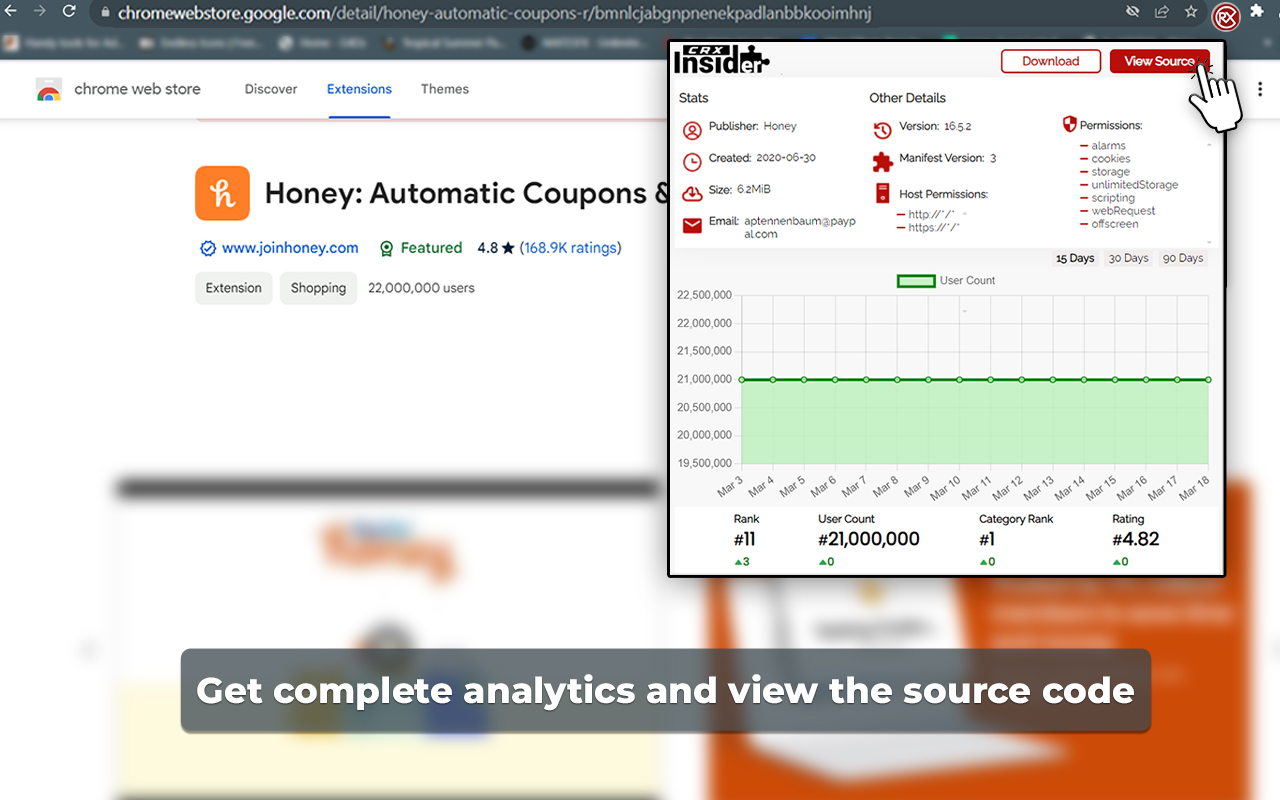Click the cookies permission entry

pyautogui.click(x=1111, y=159)
